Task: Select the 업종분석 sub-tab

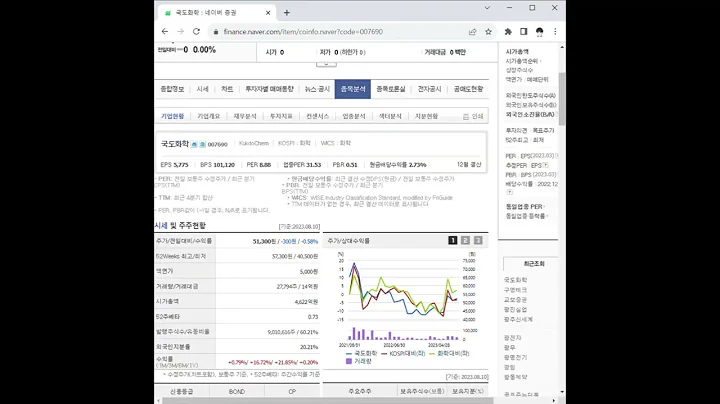Action: (354, 117)
